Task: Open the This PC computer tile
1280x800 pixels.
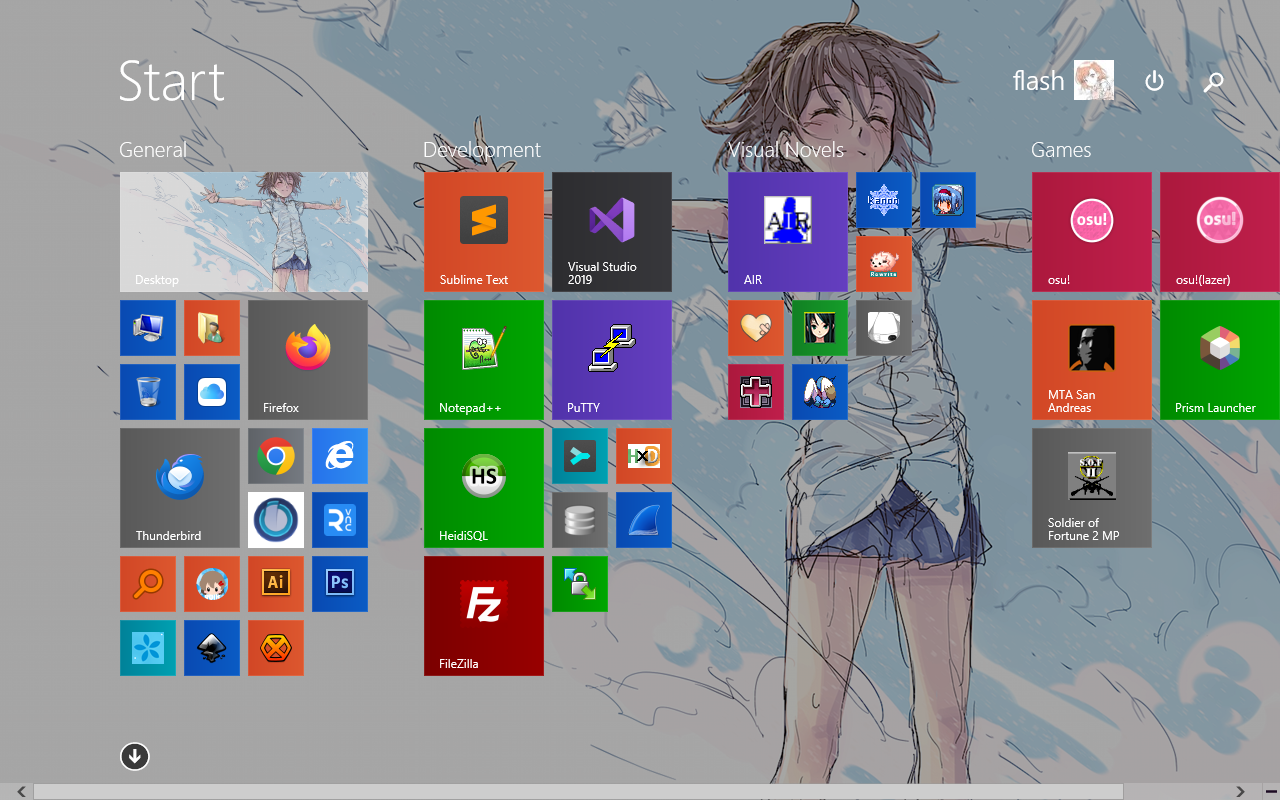Action: [148, 328]
